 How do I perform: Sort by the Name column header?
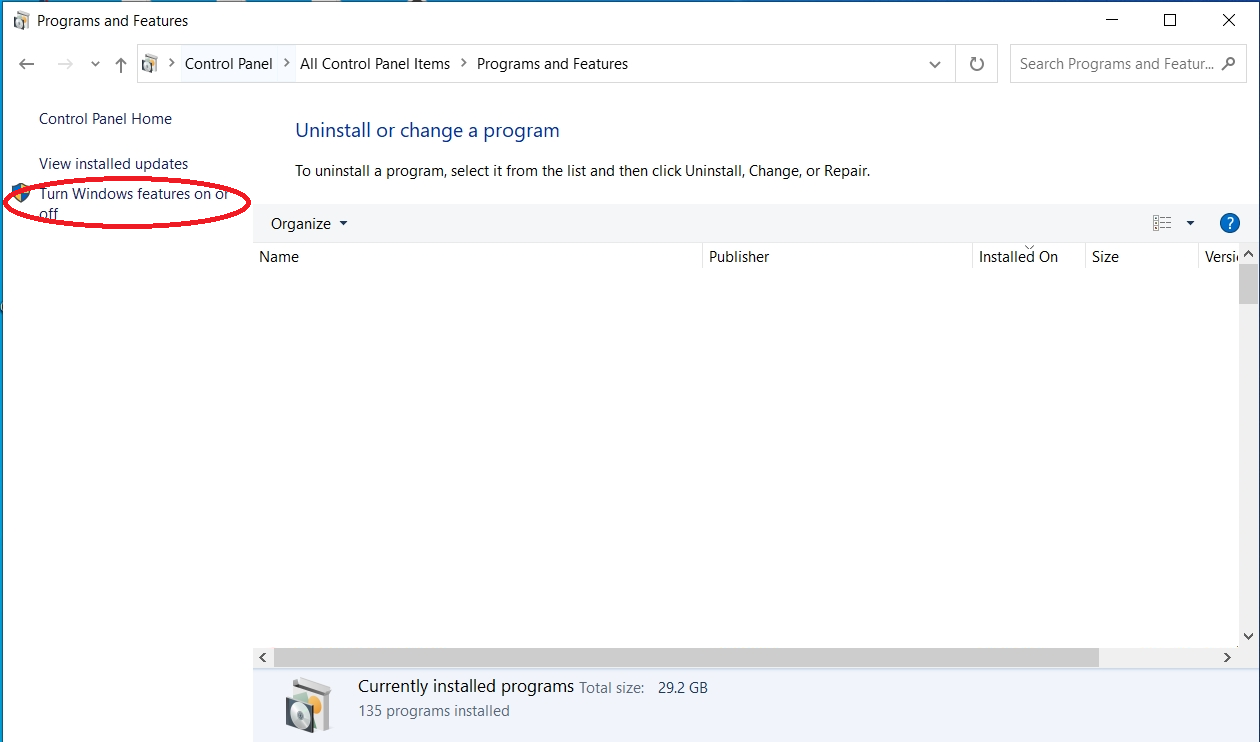[x=478, y=257]
